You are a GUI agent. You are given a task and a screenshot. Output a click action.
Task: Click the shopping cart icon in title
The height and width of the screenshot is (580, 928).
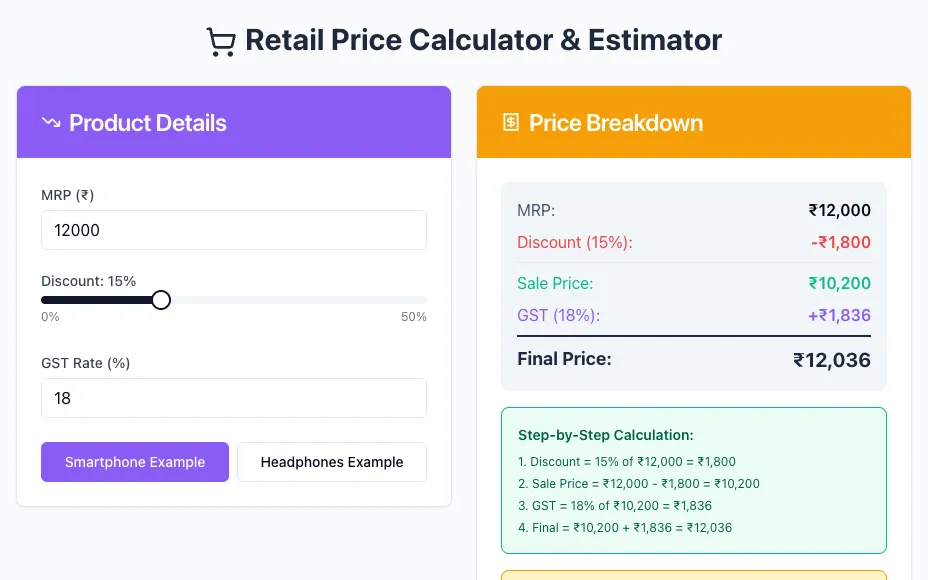pyautogui.click(x=221, y=41)
